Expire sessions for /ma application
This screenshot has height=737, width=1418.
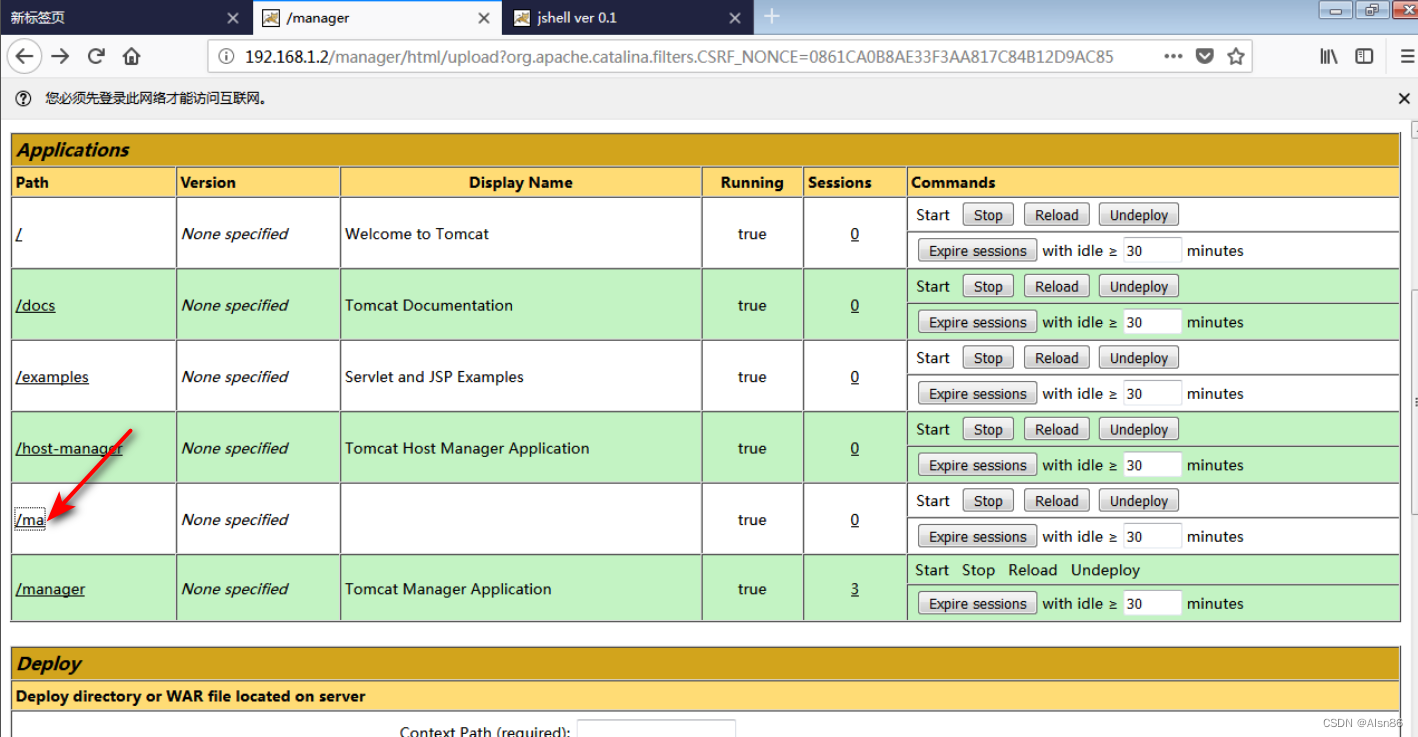coord(977,537)
